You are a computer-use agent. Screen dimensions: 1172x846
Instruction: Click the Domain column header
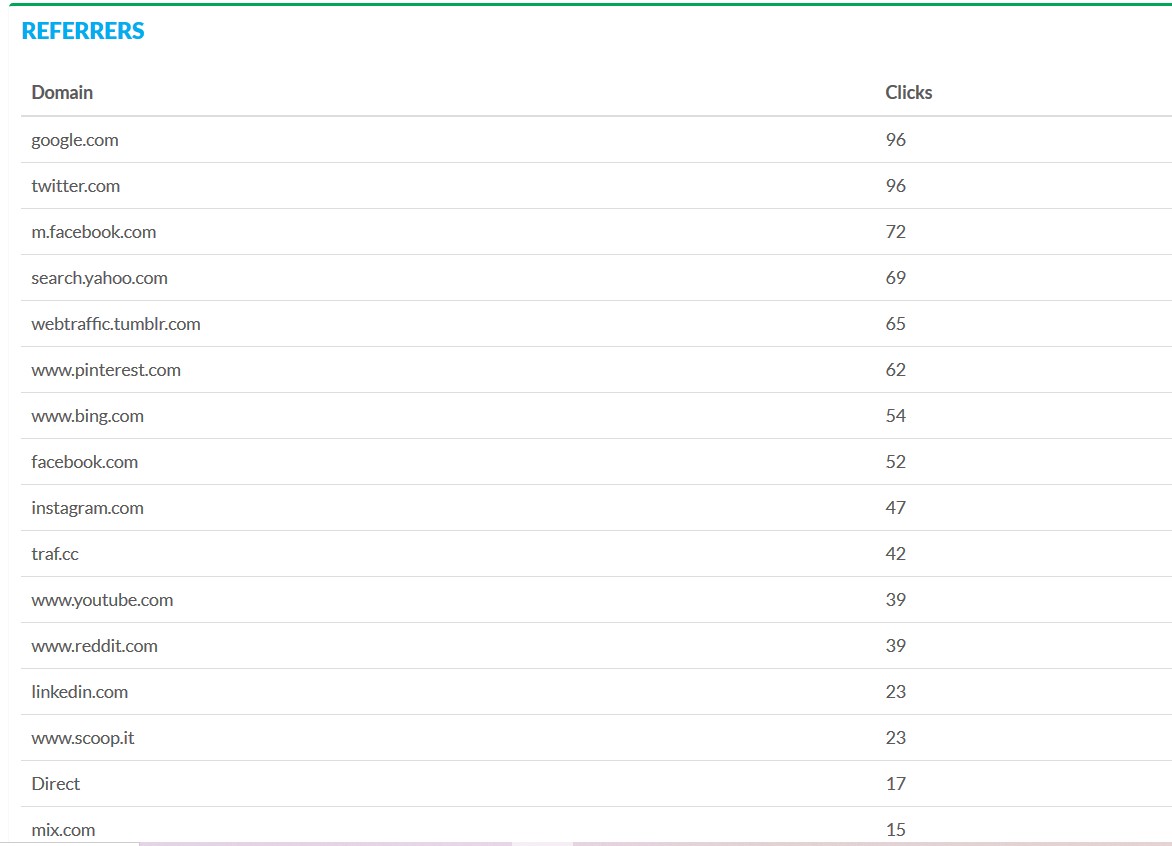62,92
